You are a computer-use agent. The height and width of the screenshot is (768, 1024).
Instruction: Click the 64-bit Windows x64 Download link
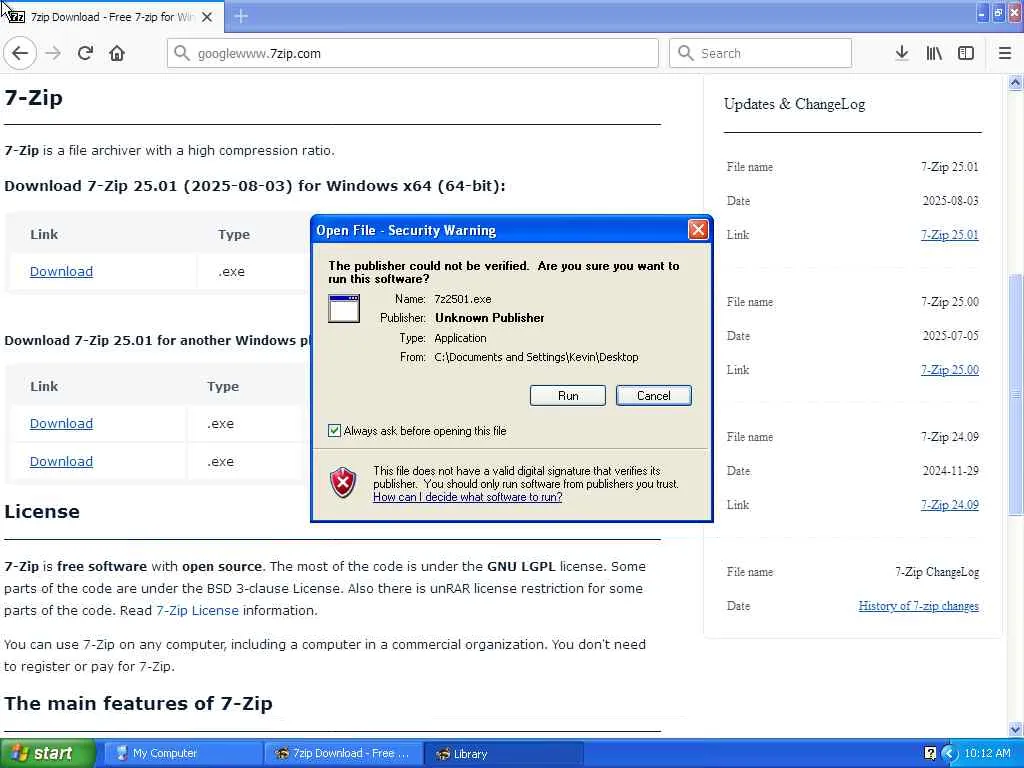pos(61,271)
